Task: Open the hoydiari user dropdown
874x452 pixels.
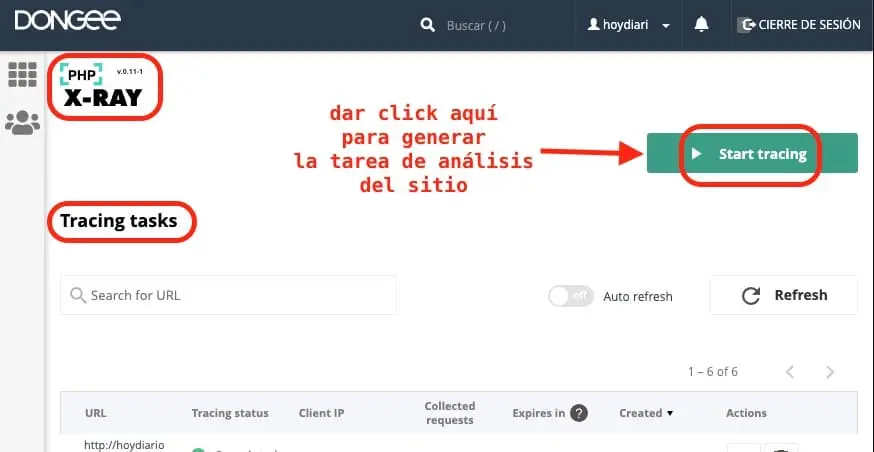Action: tap(629, 25)
